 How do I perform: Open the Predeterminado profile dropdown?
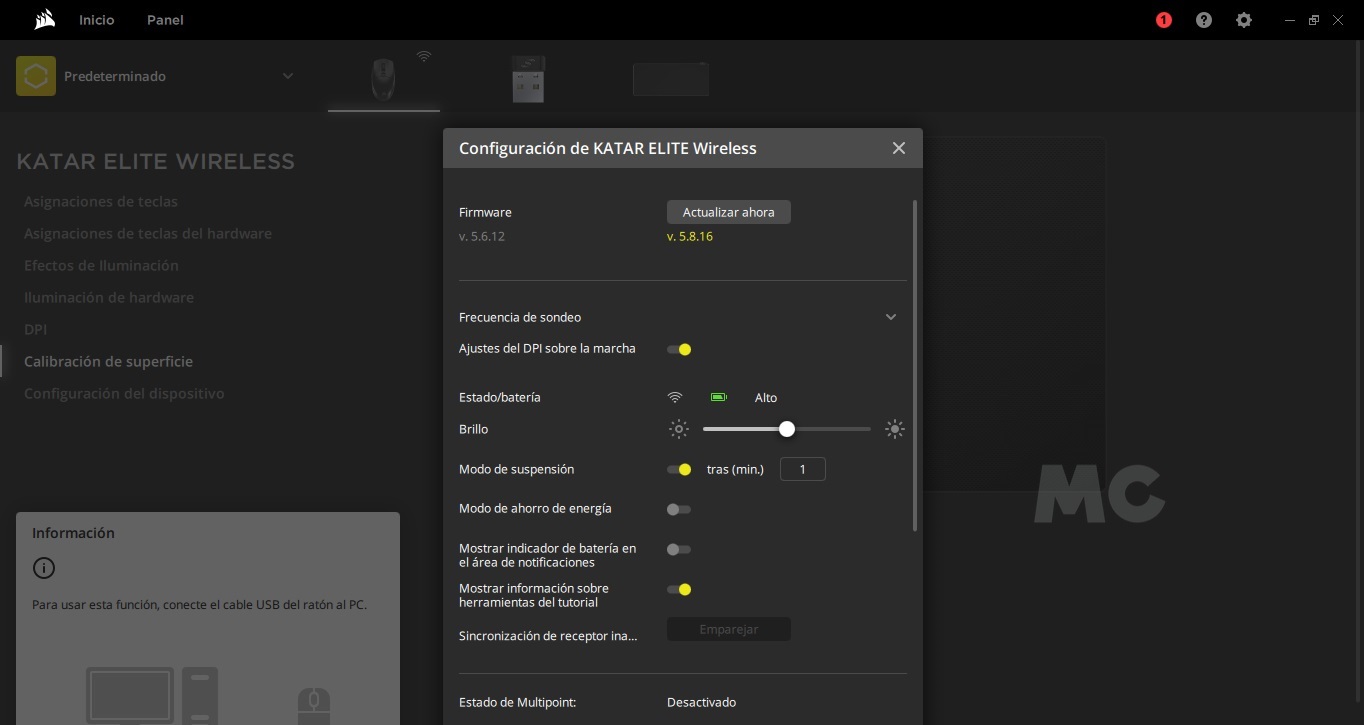[x=288, y=77]
